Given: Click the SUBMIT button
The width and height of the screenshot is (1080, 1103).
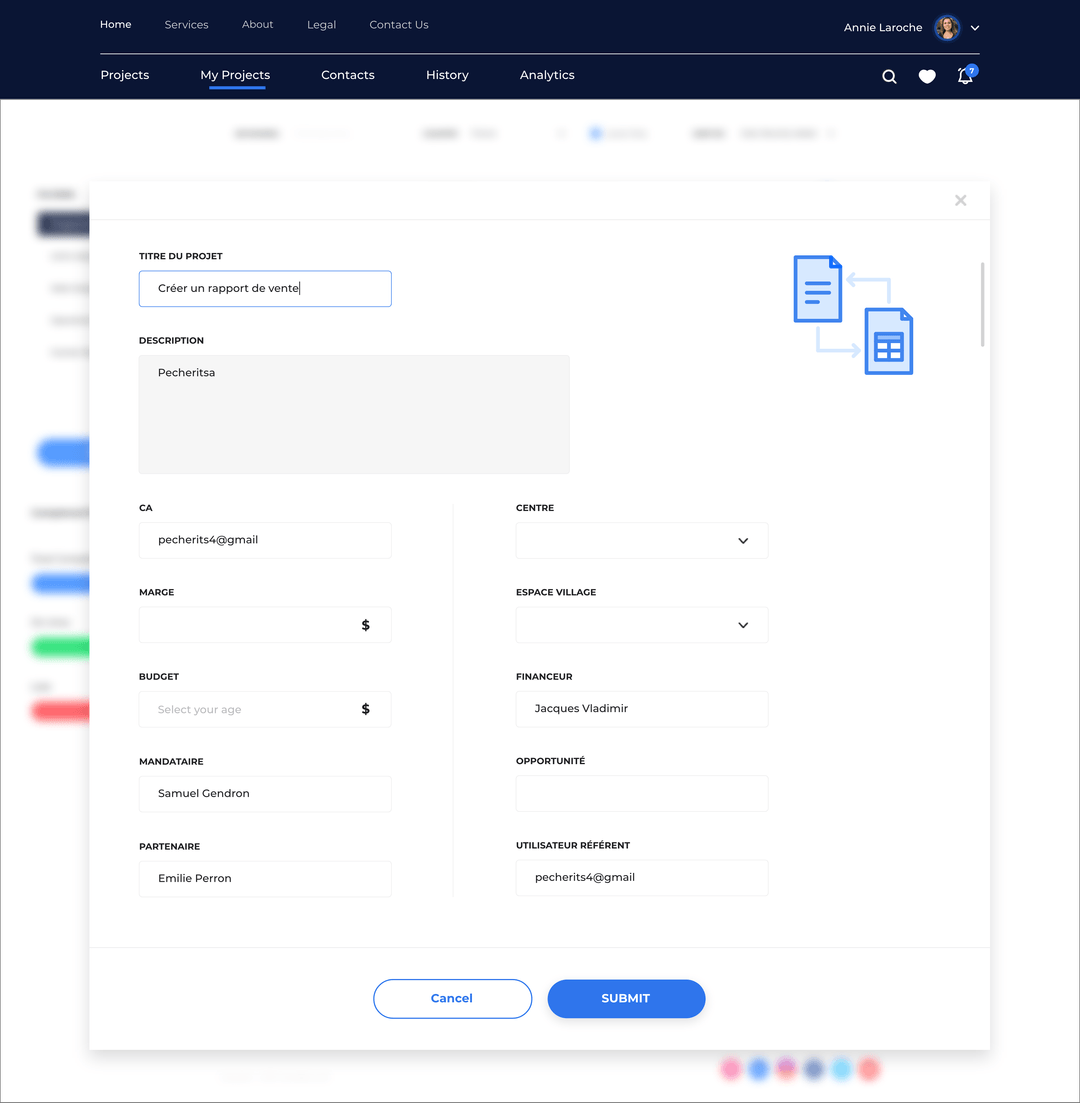Looking at the screenshot, I should pos(626,998).
